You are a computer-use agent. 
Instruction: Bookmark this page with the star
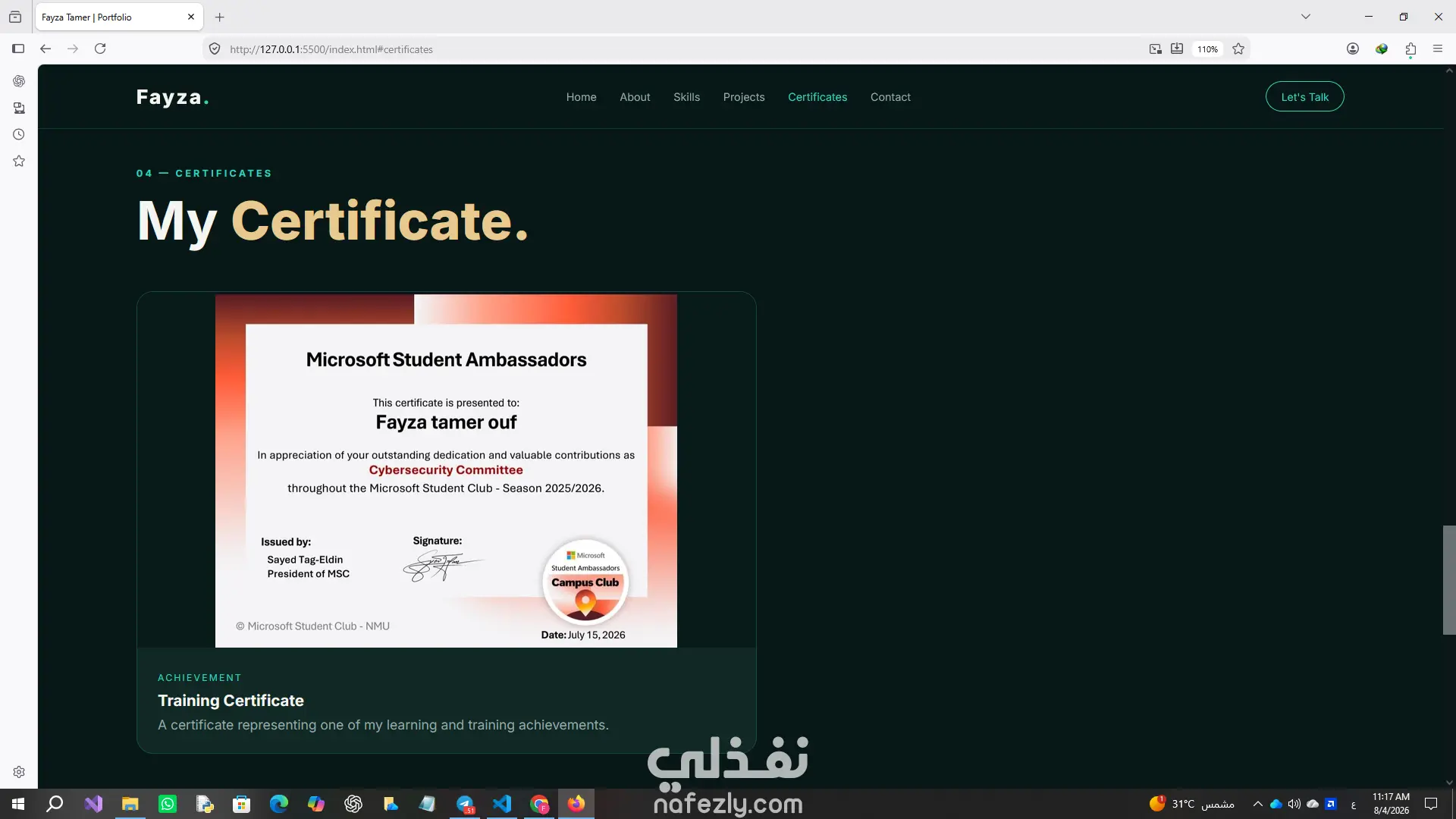[x=1238, y=49]
